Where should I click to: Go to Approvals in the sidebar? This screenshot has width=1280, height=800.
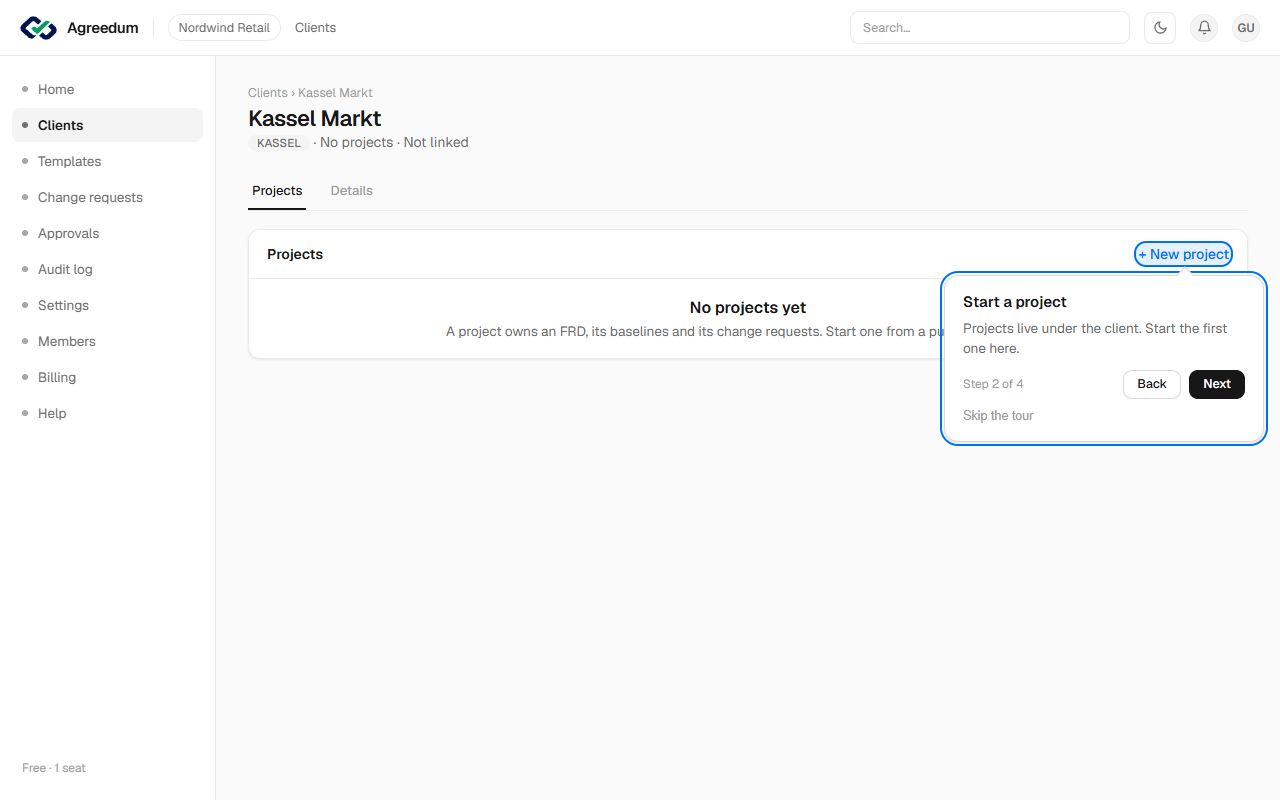(x=107, y=233)
